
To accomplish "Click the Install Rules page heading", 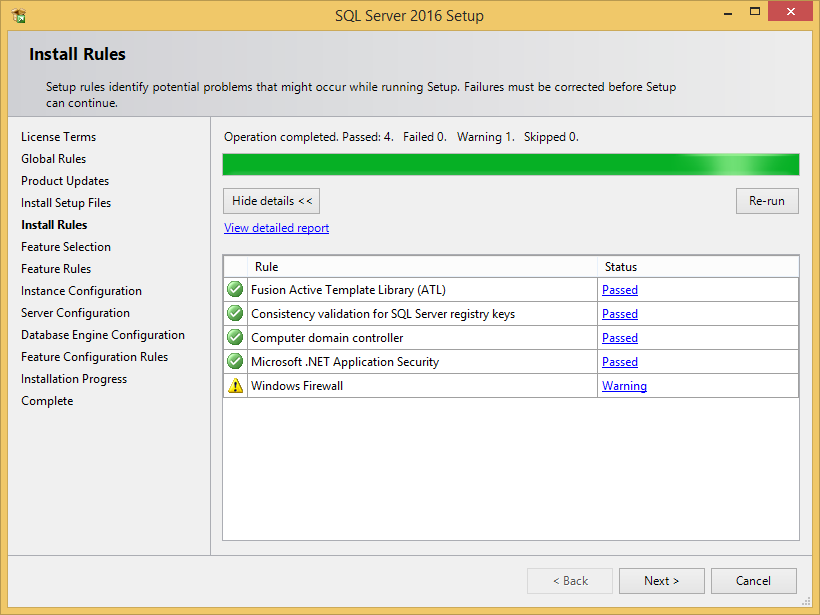I will click(x=77, y=54).
